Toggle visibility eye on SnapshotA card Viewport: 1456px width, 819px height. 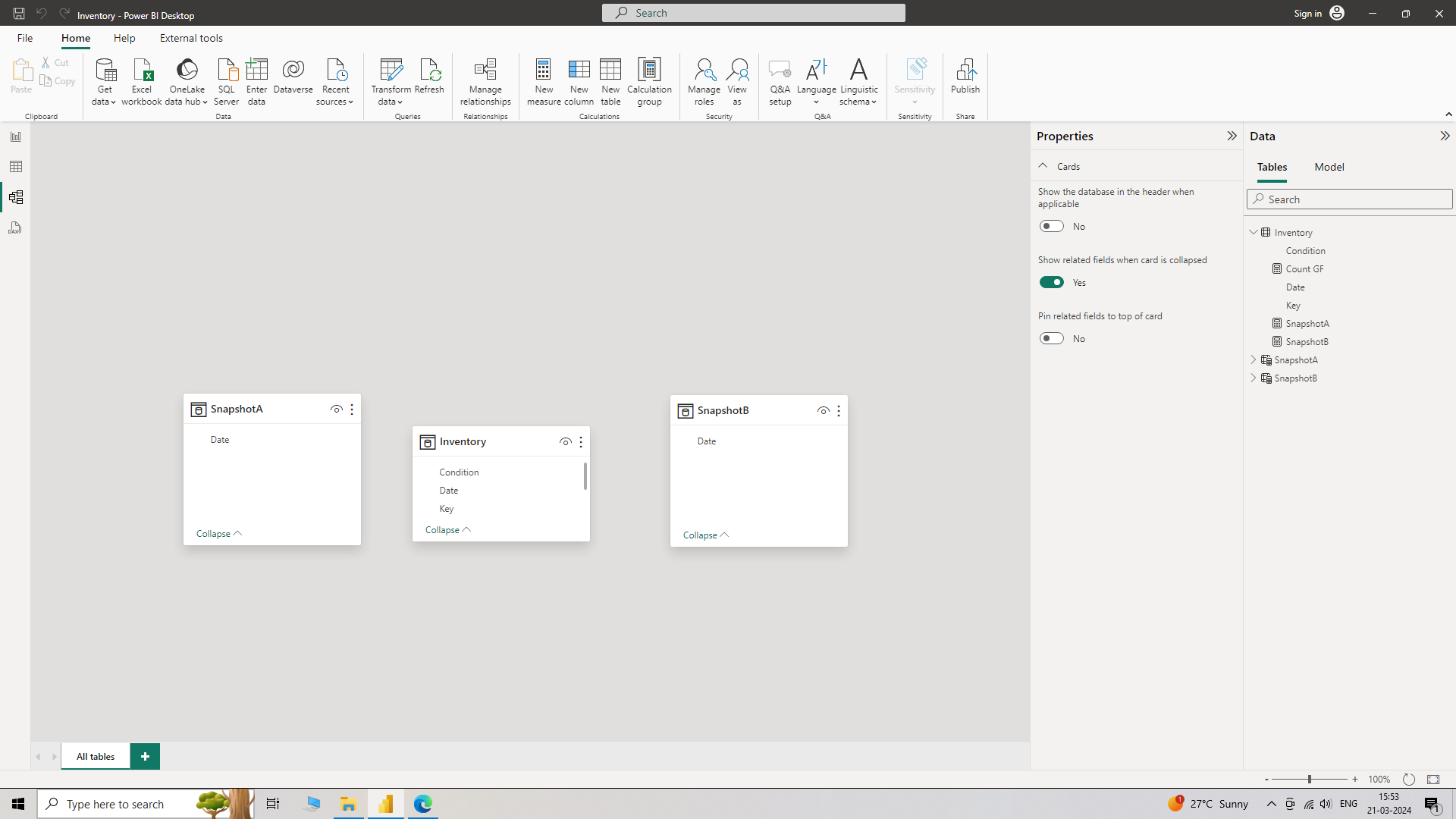pos(336,409)
